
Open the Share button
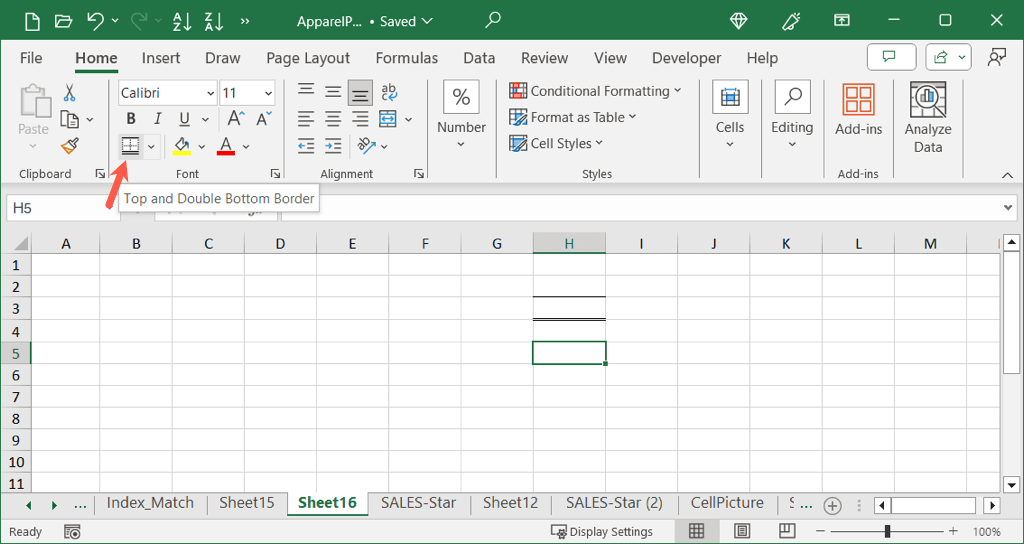[947, 57]
